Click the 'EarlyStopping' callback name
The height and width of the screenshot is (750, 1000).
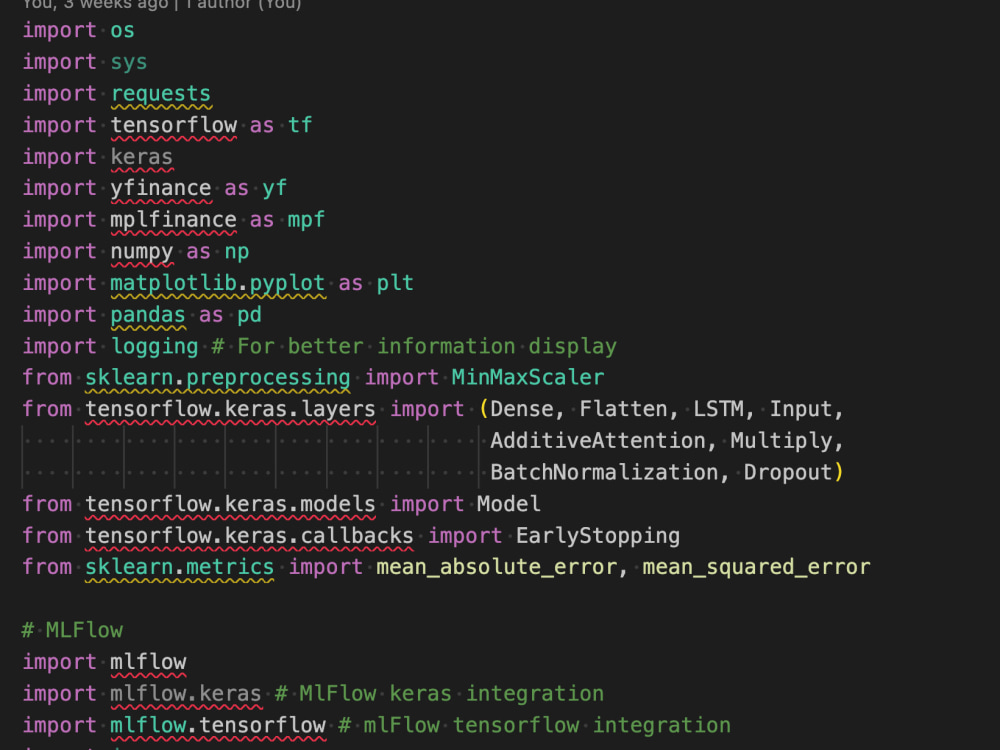coord(598,536)
